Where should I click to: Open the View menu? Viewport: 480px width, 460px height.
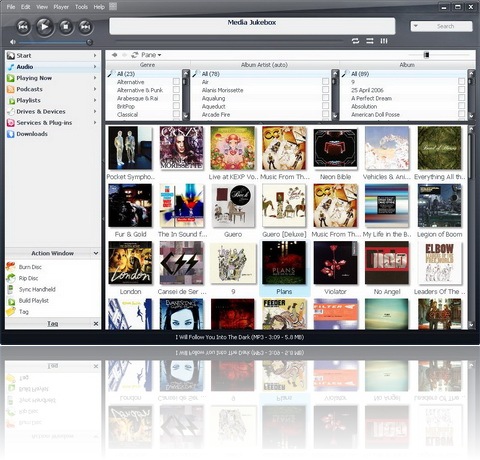[42, 7]
